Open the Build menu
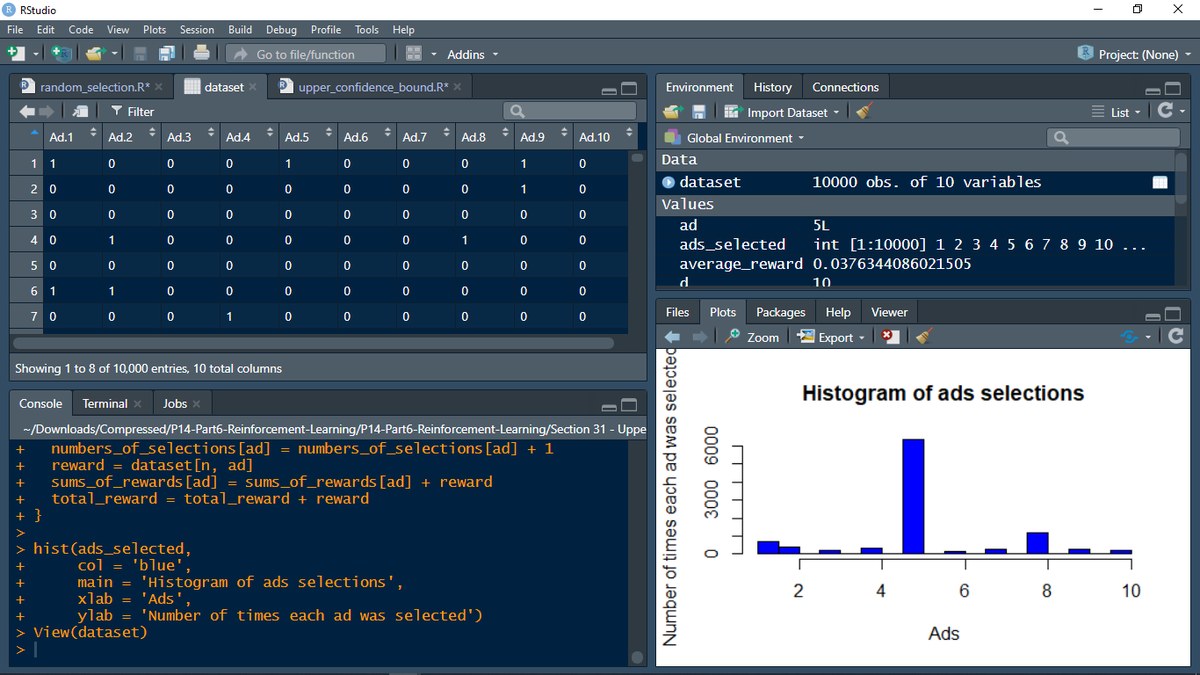Image resolution: width=1200 pixels, height=675 pixels. pos(240,30)
